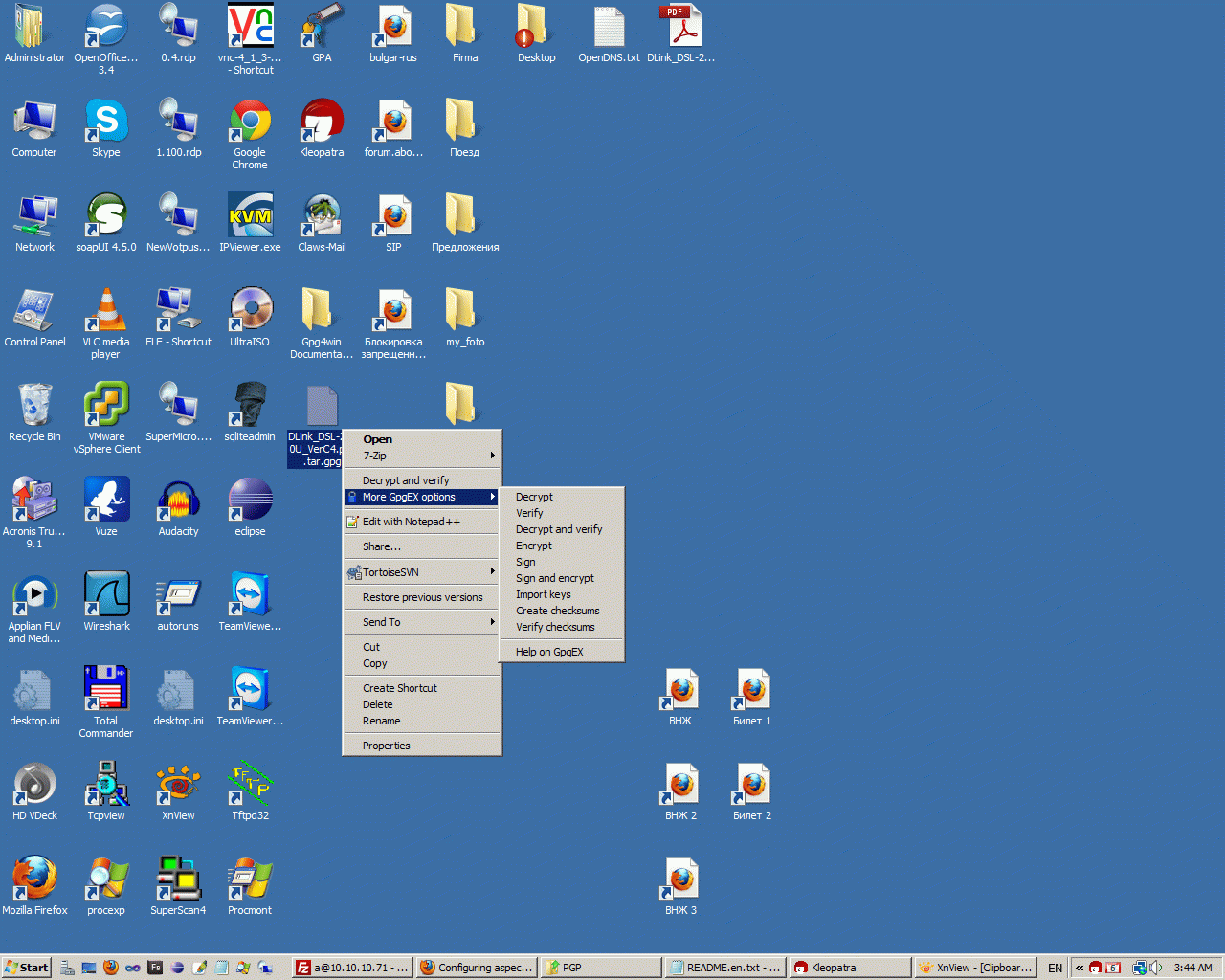Click the Start button
1225x980 pixels.
tap(26, 968)
